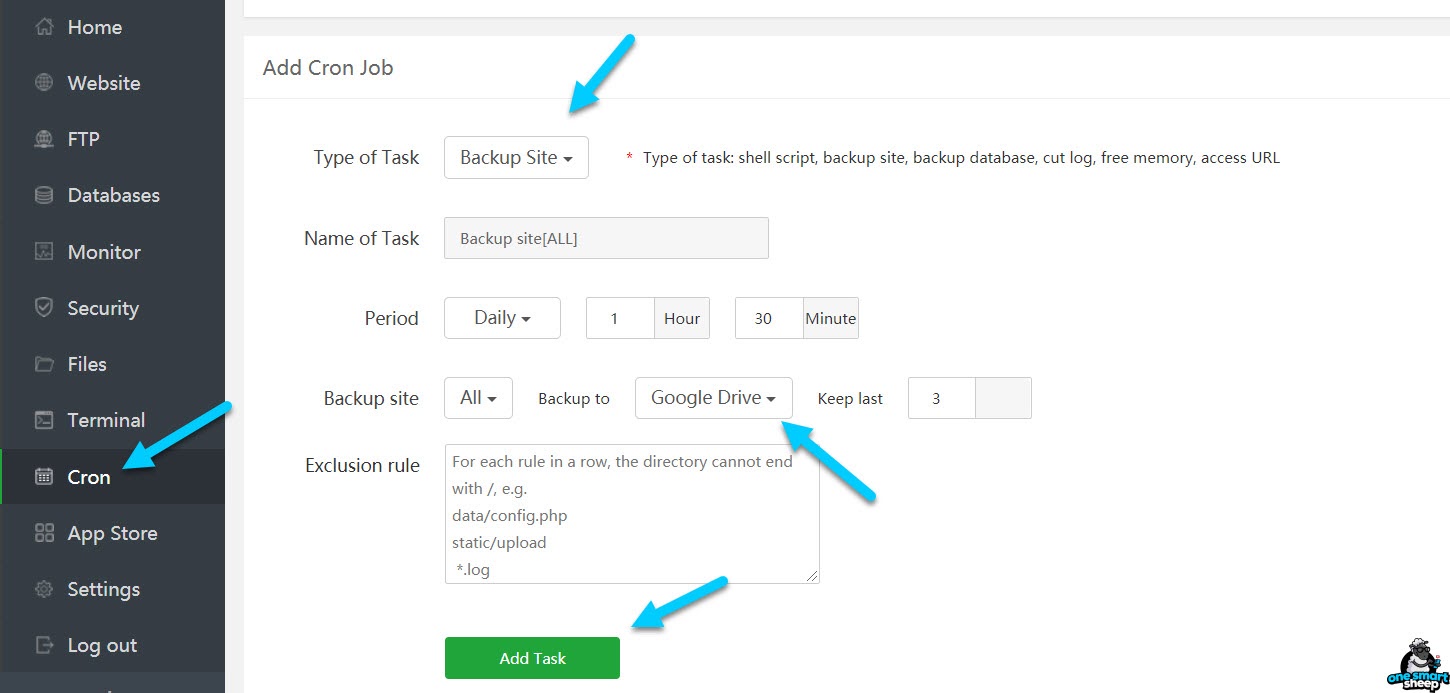Click the Minute value input field
This screenshot has width=1450, height=693.
769,318
